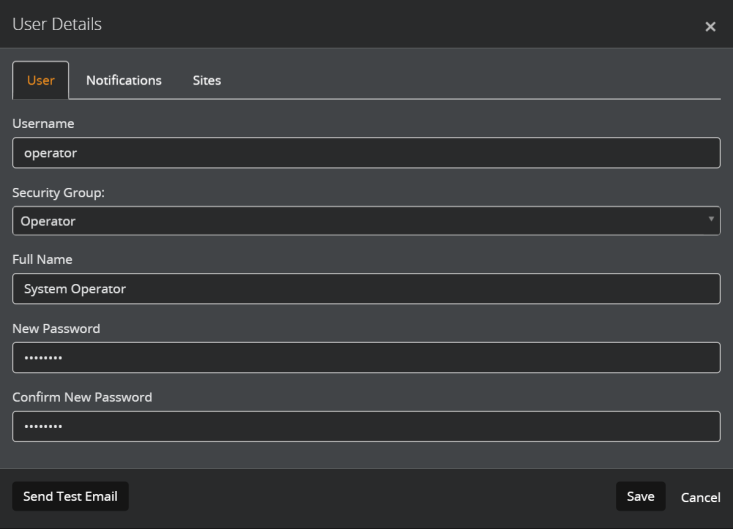Save the user details
Viewport: 733px width, 529px height.
point(640,496)
